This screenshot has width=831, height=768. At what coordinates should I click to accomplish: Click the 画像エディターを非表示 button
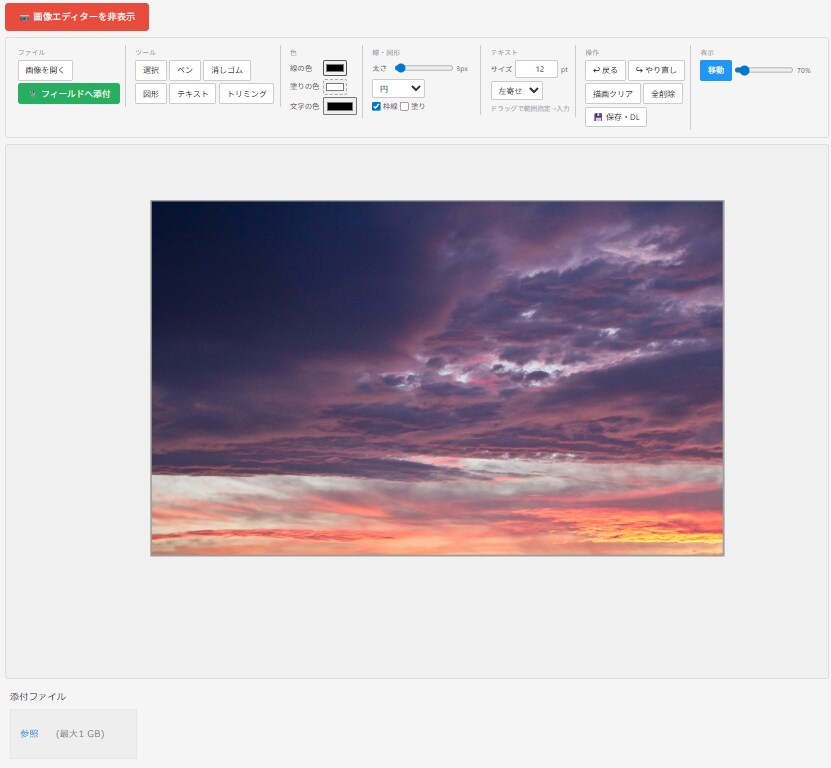pos(77,17)
